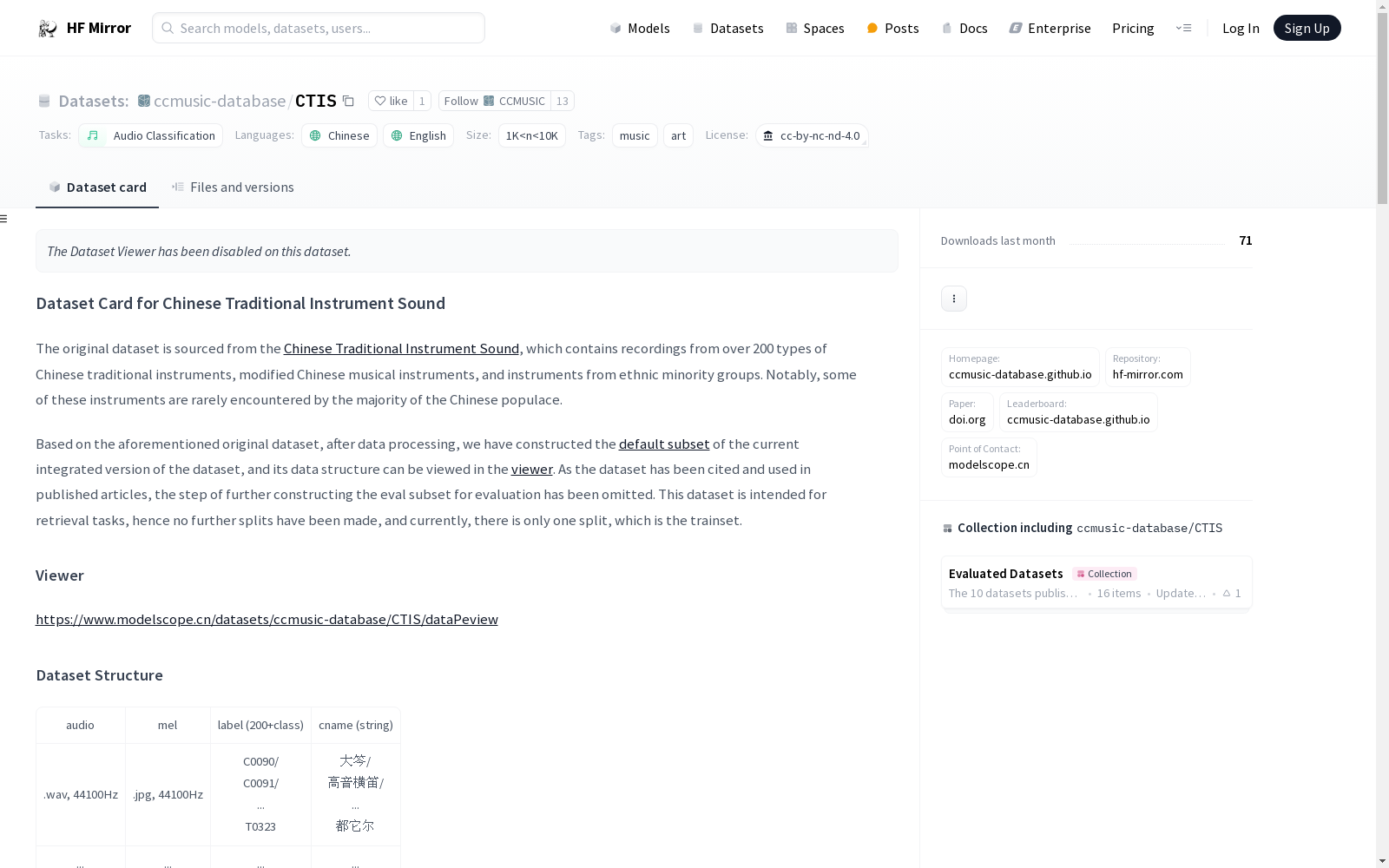
Task: Open Pricing page
Action: (1133, 28)
